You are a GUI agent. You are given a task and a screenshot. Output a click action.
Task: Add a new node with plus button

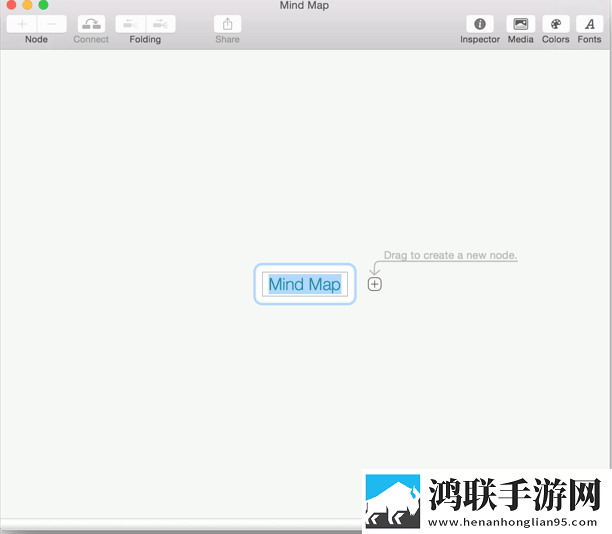tap(22, 24)
